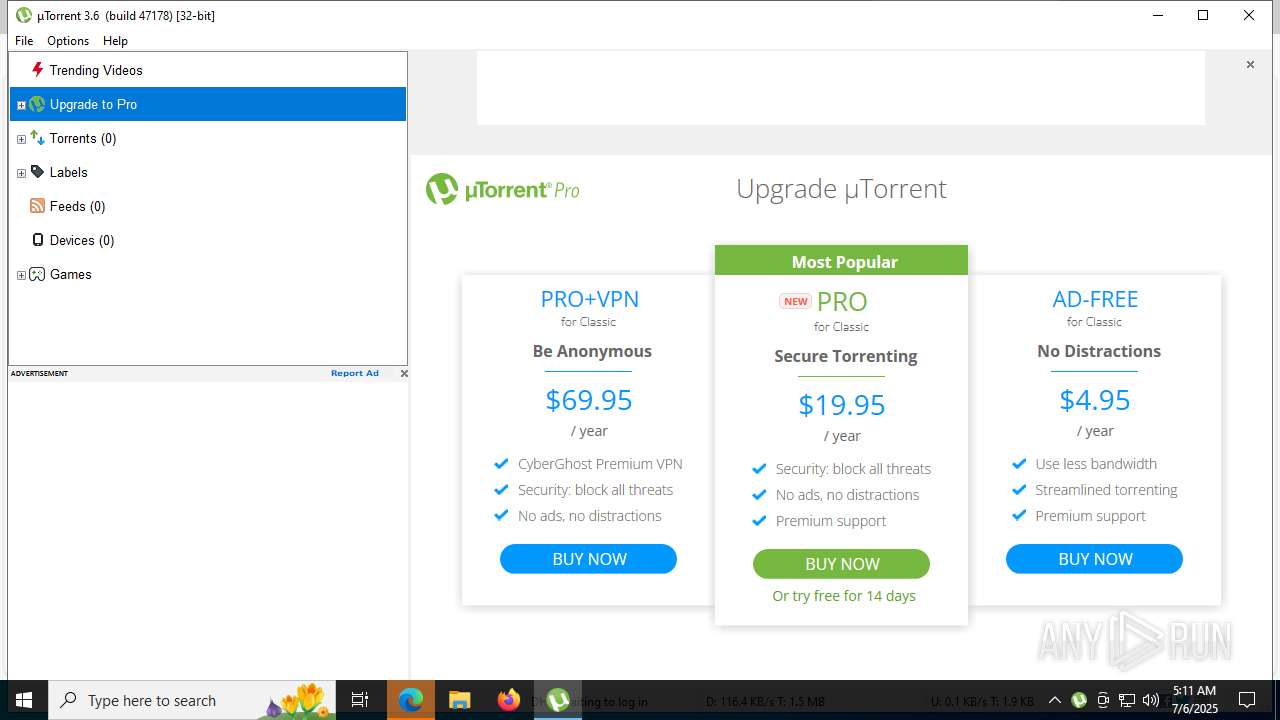The width and height of the screenshot is (1280, 720).
Task: Expand the Labels tree node
Action: [21, 173]
